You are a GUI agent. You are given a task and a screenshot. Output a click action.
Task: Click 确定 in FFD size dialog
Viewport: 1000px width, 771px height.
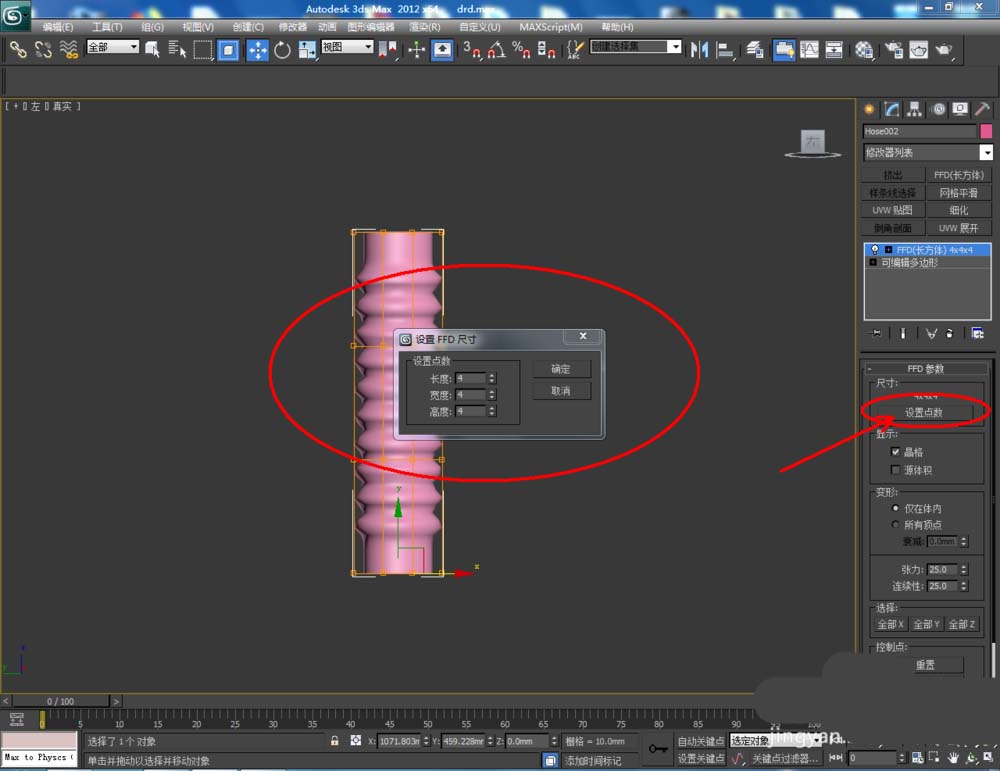[561, 369]
